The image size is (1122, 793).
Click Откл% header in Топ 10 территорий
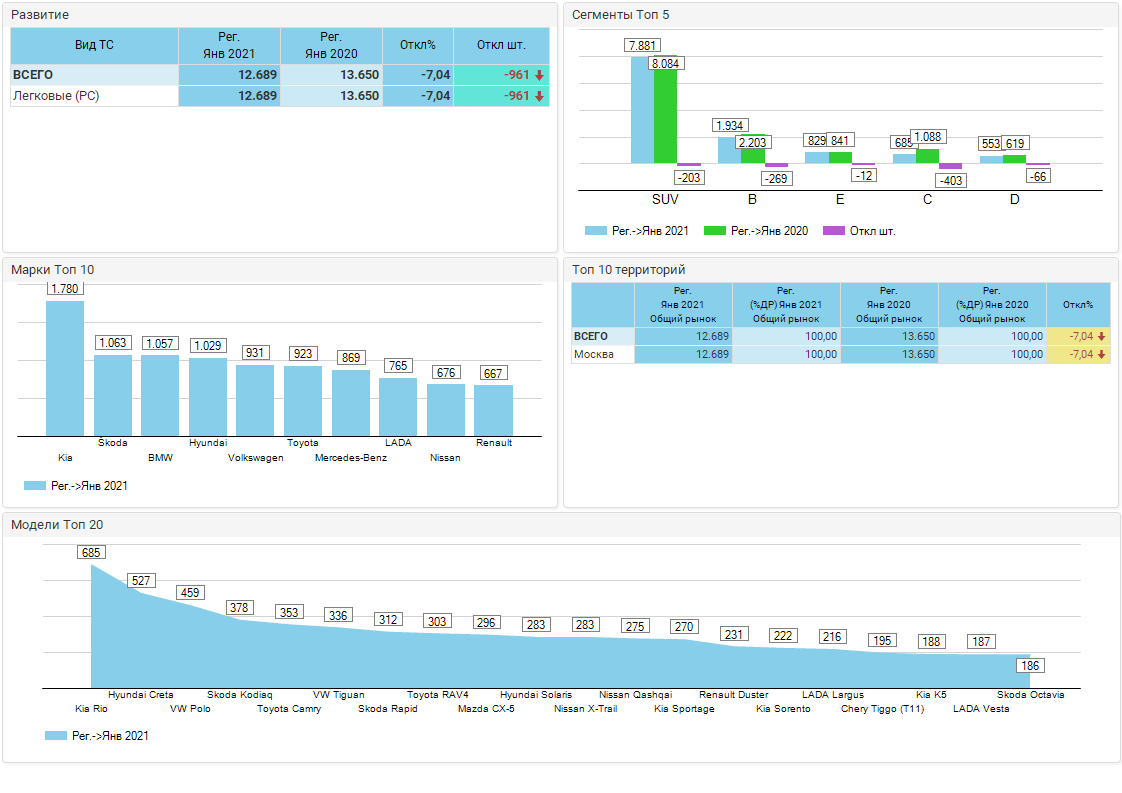coord(1079,304)
